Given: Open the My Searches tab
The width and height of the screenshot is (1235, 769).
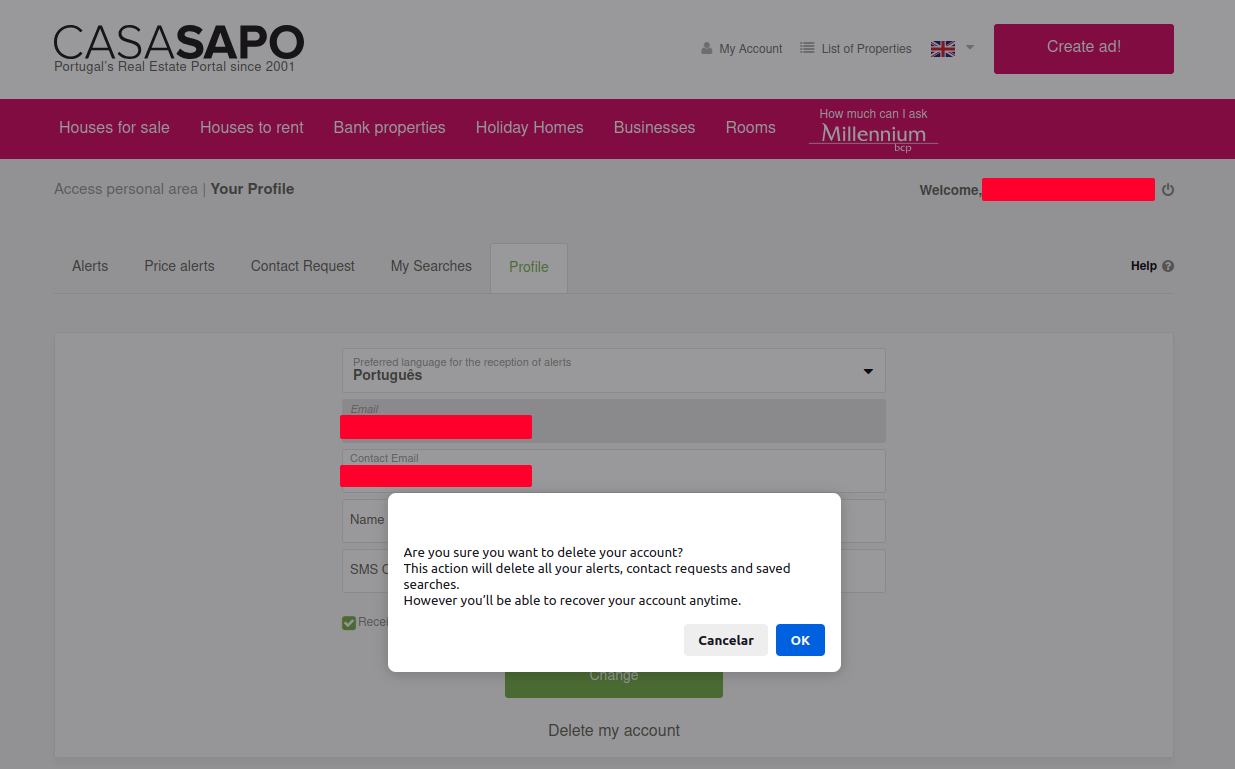Looking at the screenshot, I should pos(431,266).
